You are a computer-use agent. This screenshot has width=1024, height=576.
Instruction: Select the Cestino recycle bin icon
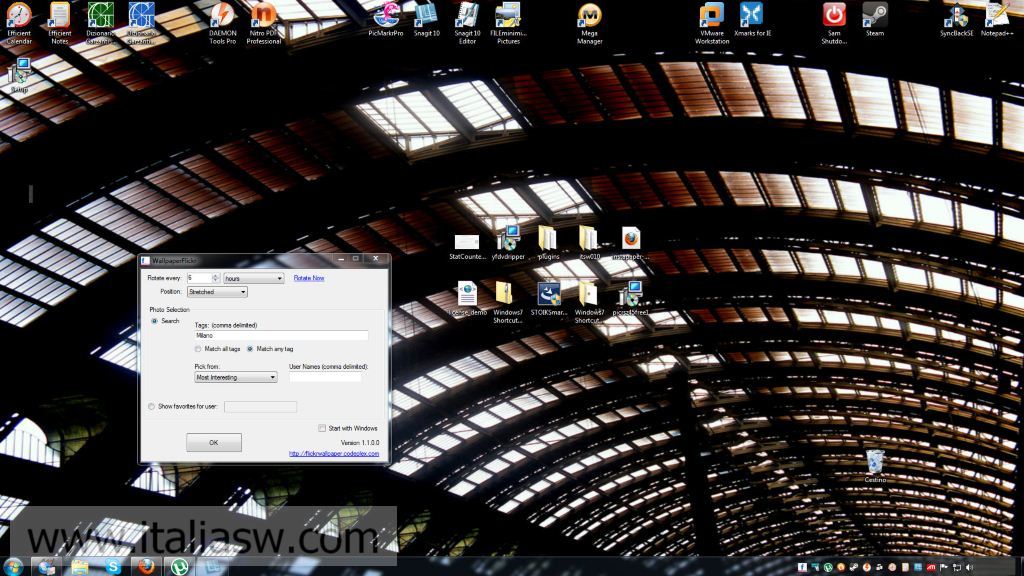click(x=875, y=466)
